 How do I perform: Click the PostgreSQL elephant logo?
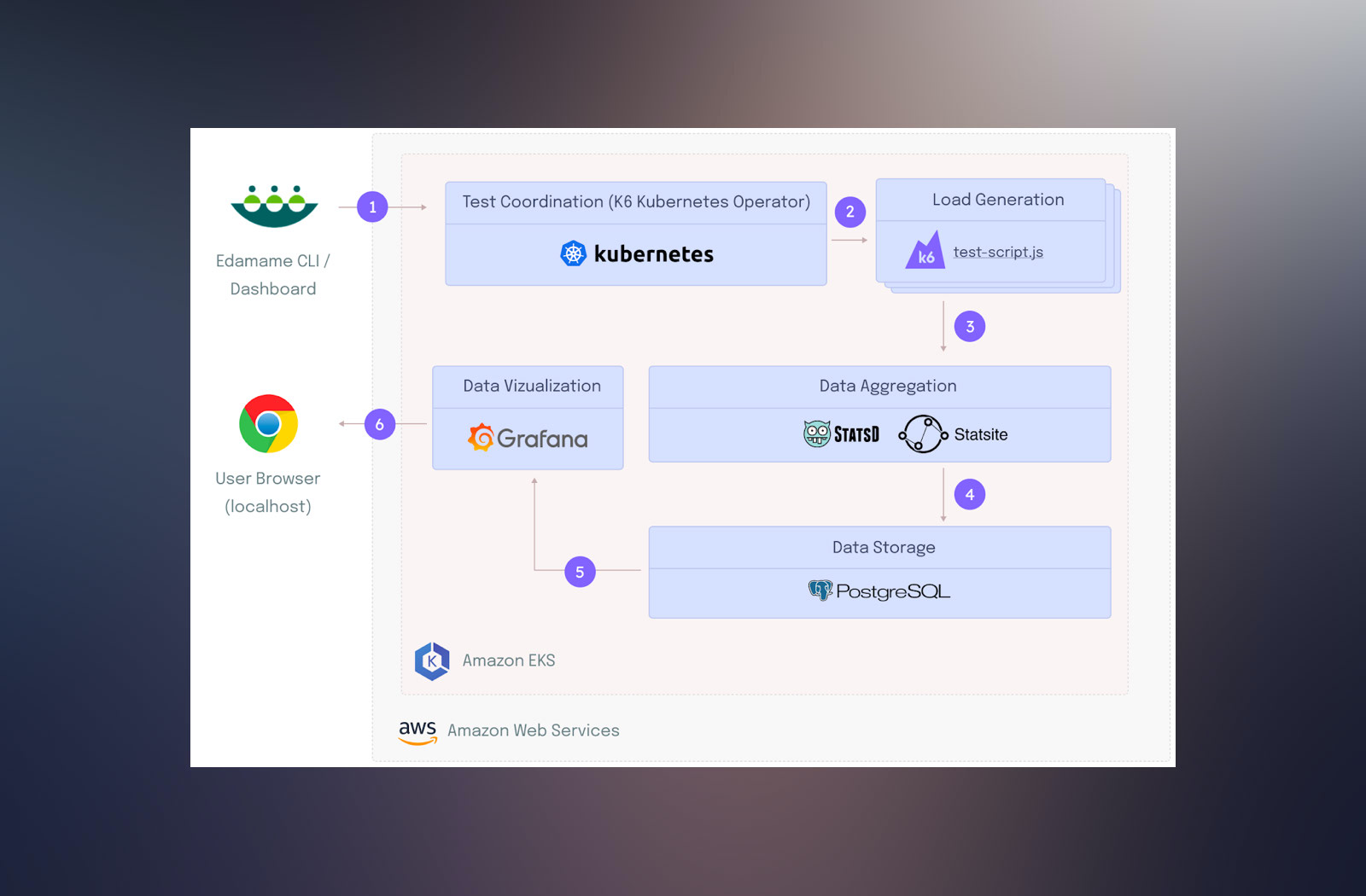coord(820,591)
